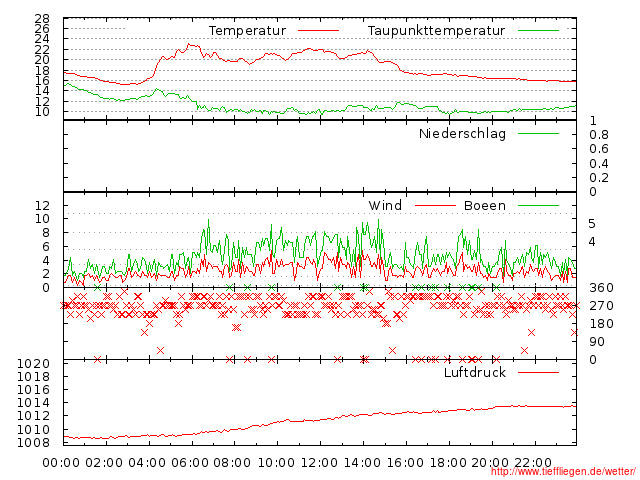
Task: Click the 1020 pressure axis value
Action: [33, 364]
